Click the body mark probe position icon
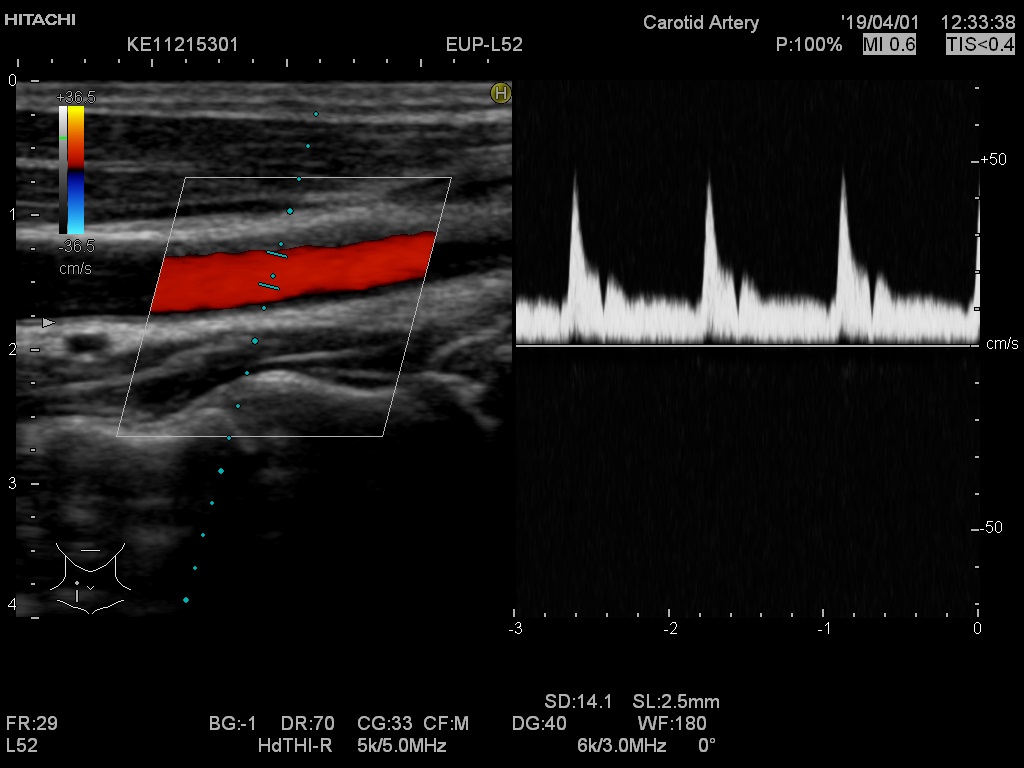This screenshot has height=768, width=1024. (x=90, y=578)
